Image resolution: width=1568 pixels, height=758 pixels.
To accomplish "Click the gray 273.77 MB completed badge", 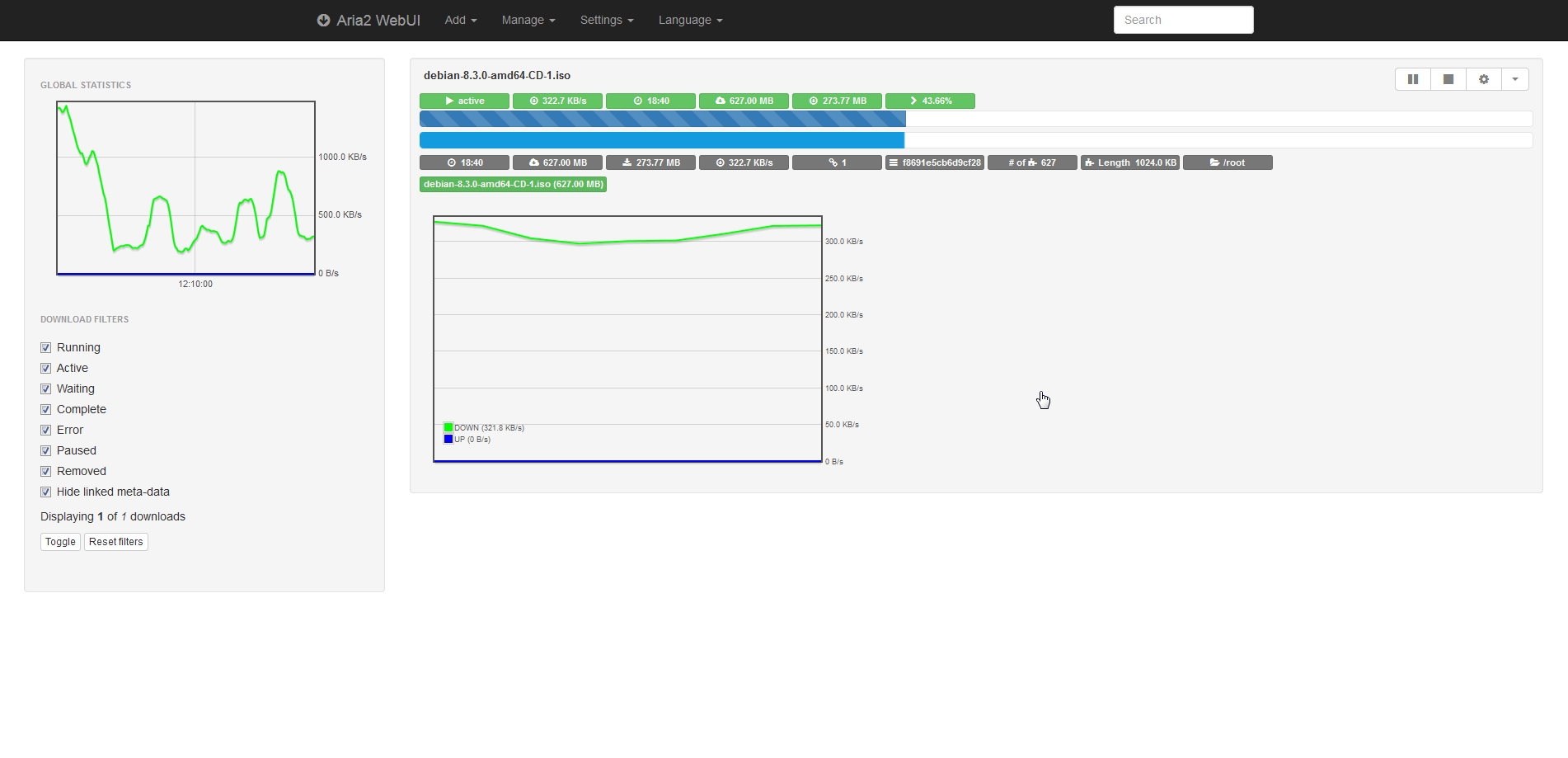I will (x=650, y=162).
